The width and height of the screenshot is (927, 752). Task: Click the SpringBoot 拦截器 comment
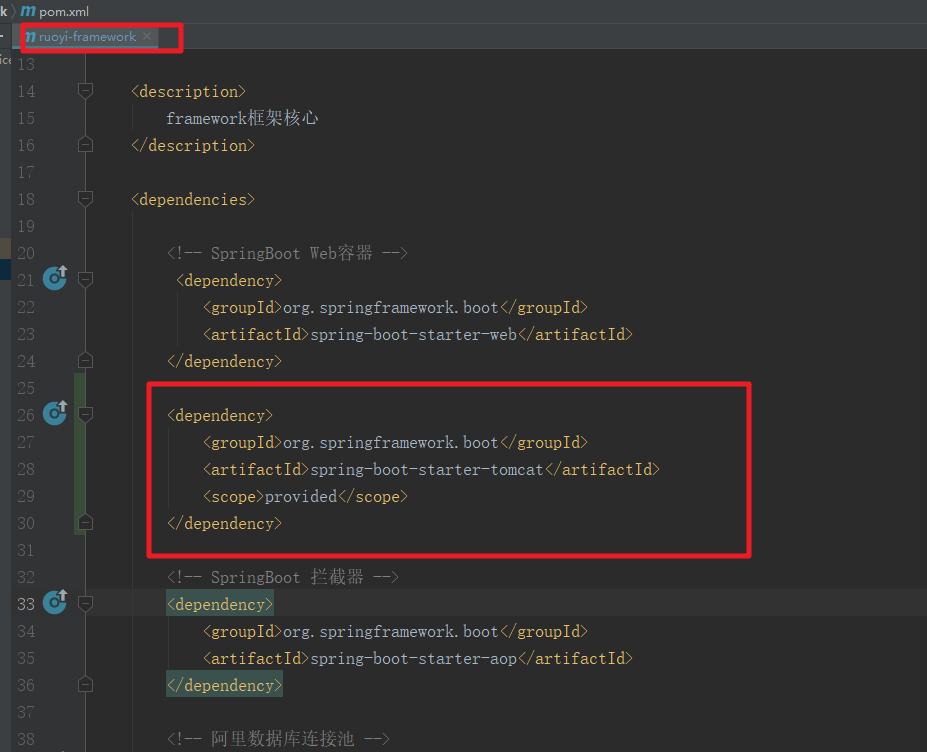pos(283,577)
